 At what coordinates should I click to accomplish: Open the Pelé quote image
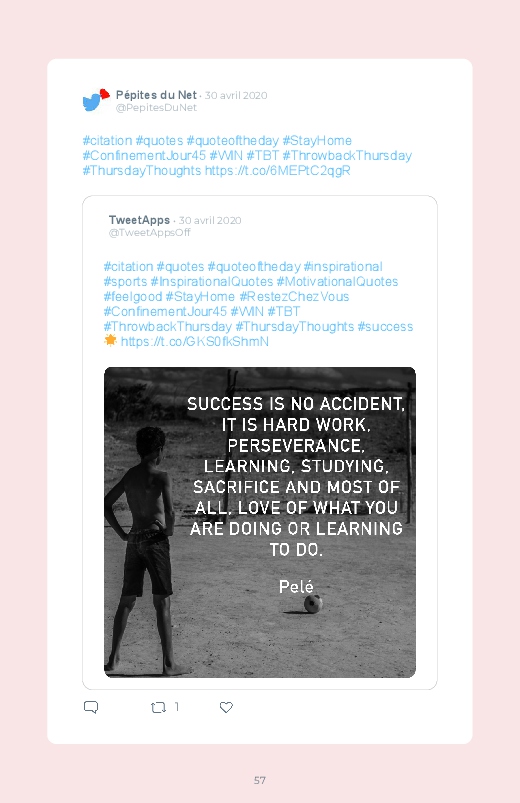click(x=260, y=522)
